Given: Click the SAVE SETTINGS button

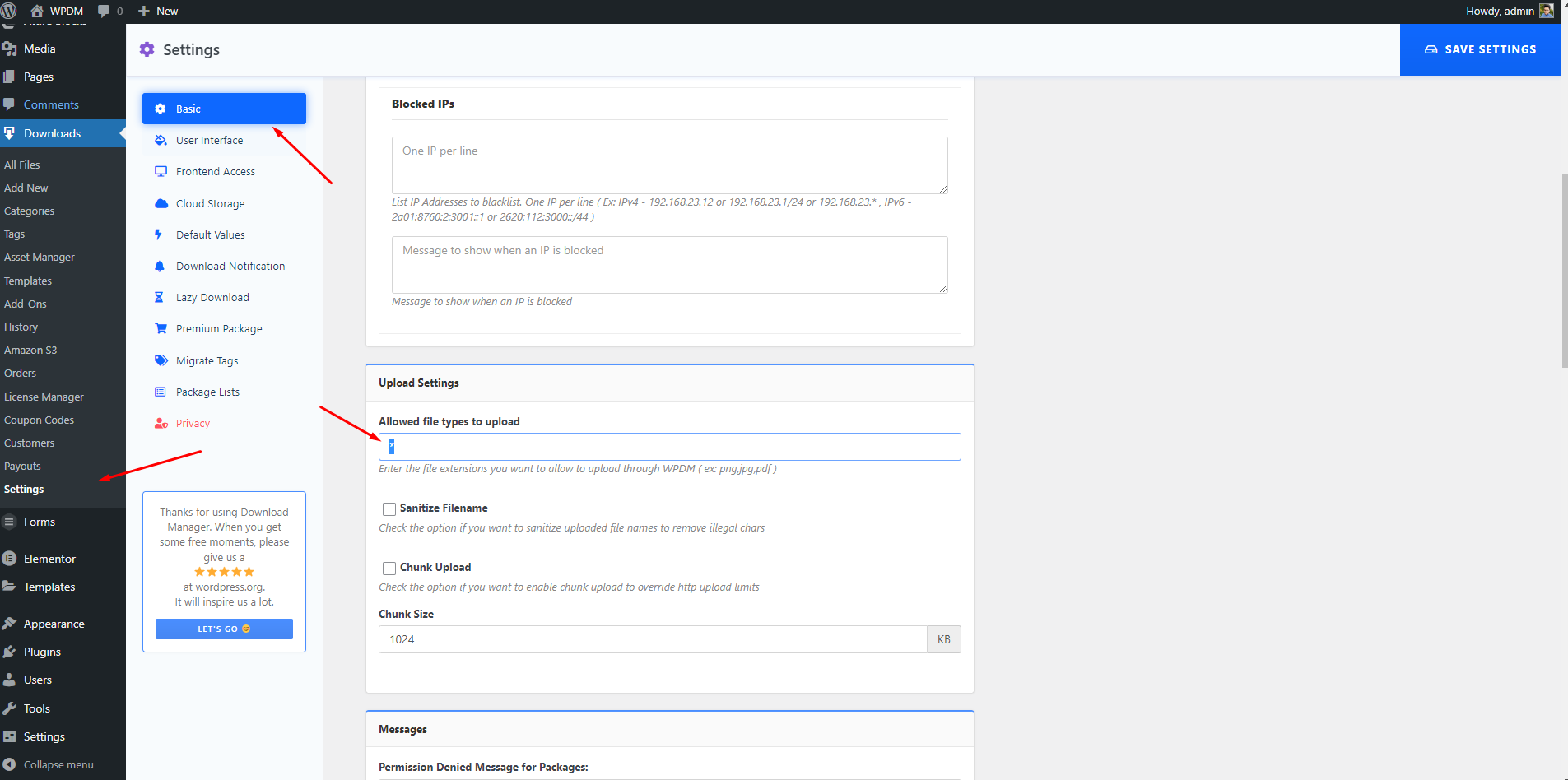Looking at the screenshot, I should pyautogui.click(x=1480, y=49).
